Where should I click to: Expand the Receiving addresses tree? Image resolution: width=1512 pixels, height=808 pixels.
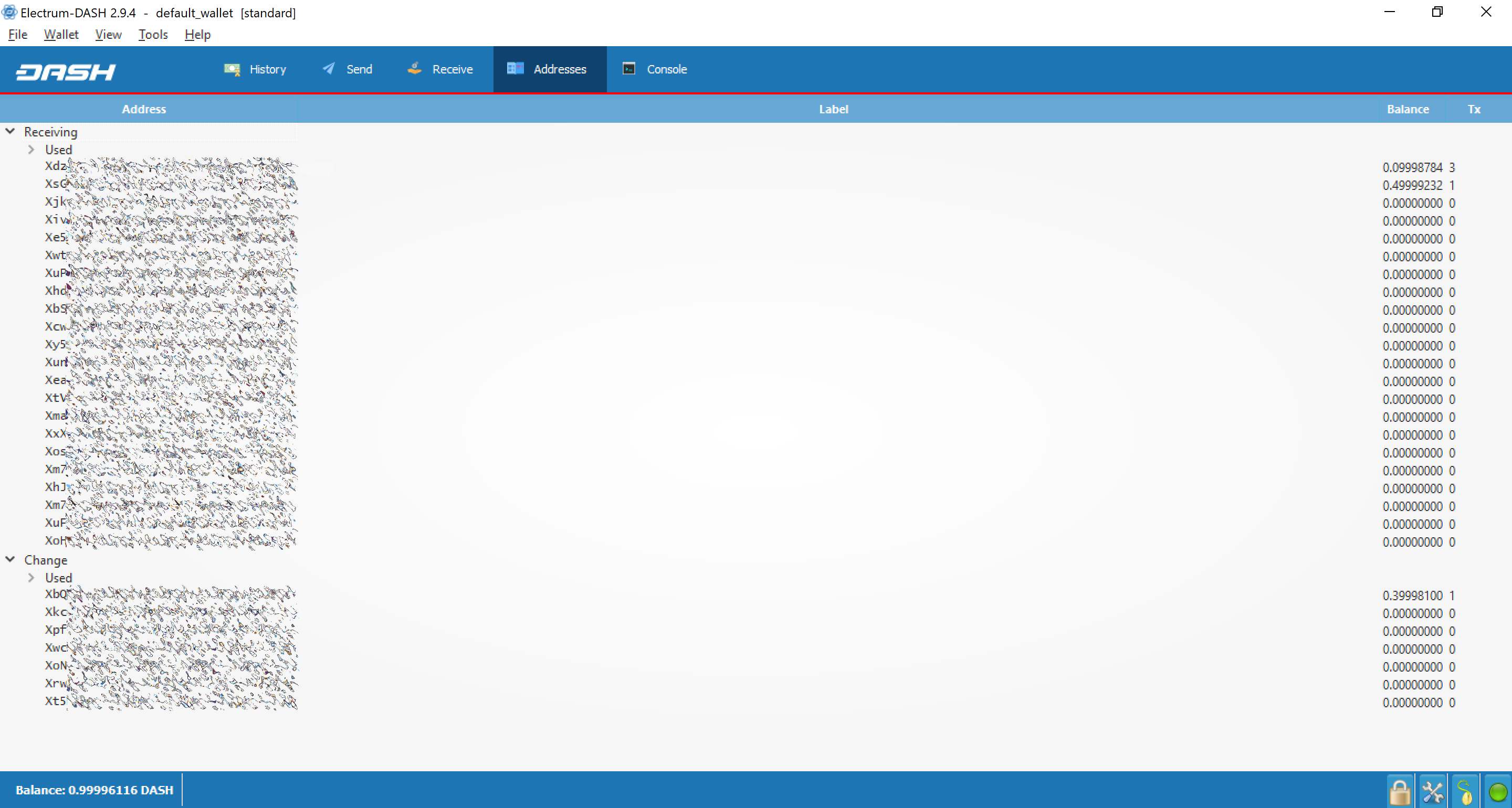11,131
